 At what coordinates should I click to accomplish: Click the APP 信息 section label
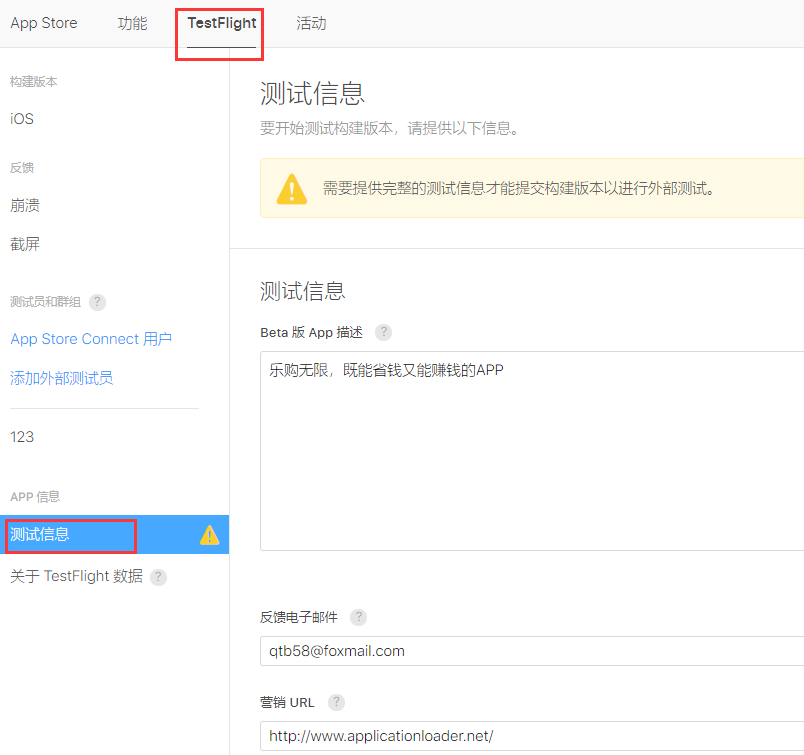tap(35, 496)
